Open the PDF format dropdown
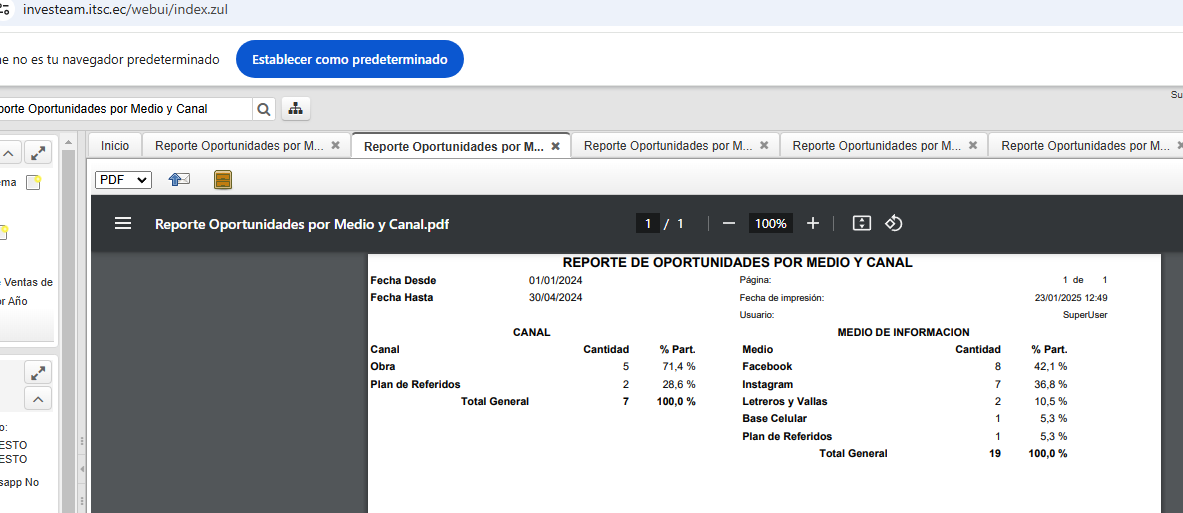 click(x=123, y=180)
